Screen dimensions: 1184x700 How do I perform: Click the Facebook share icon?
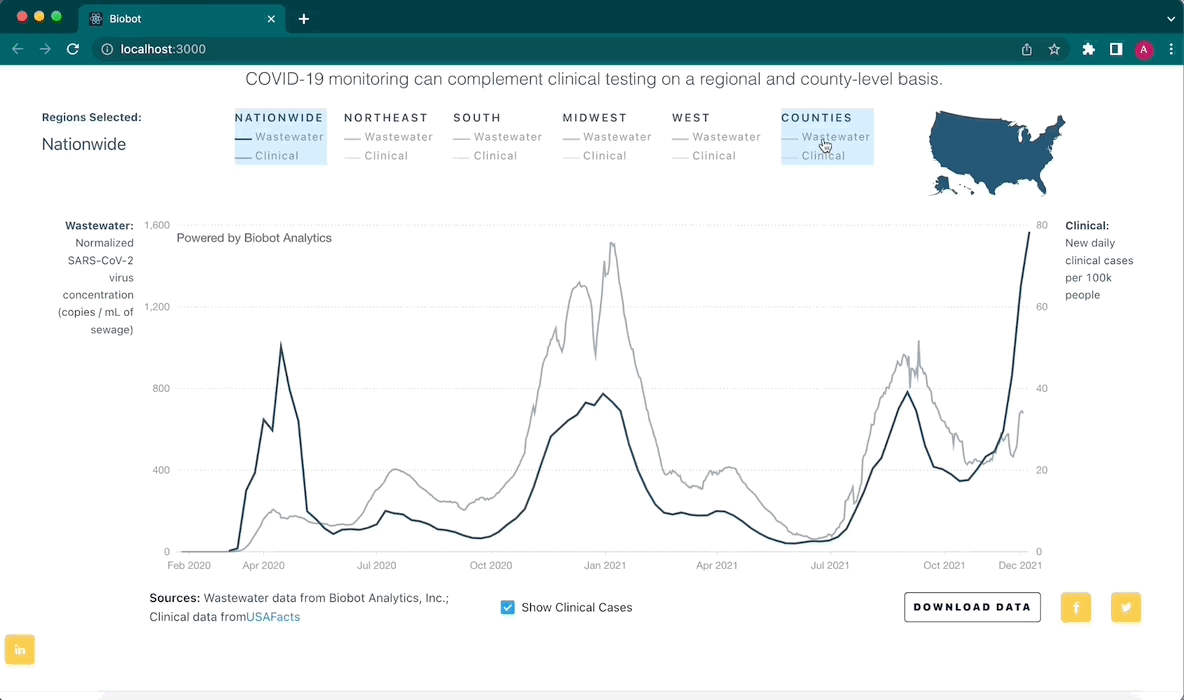coord(1076,607)
